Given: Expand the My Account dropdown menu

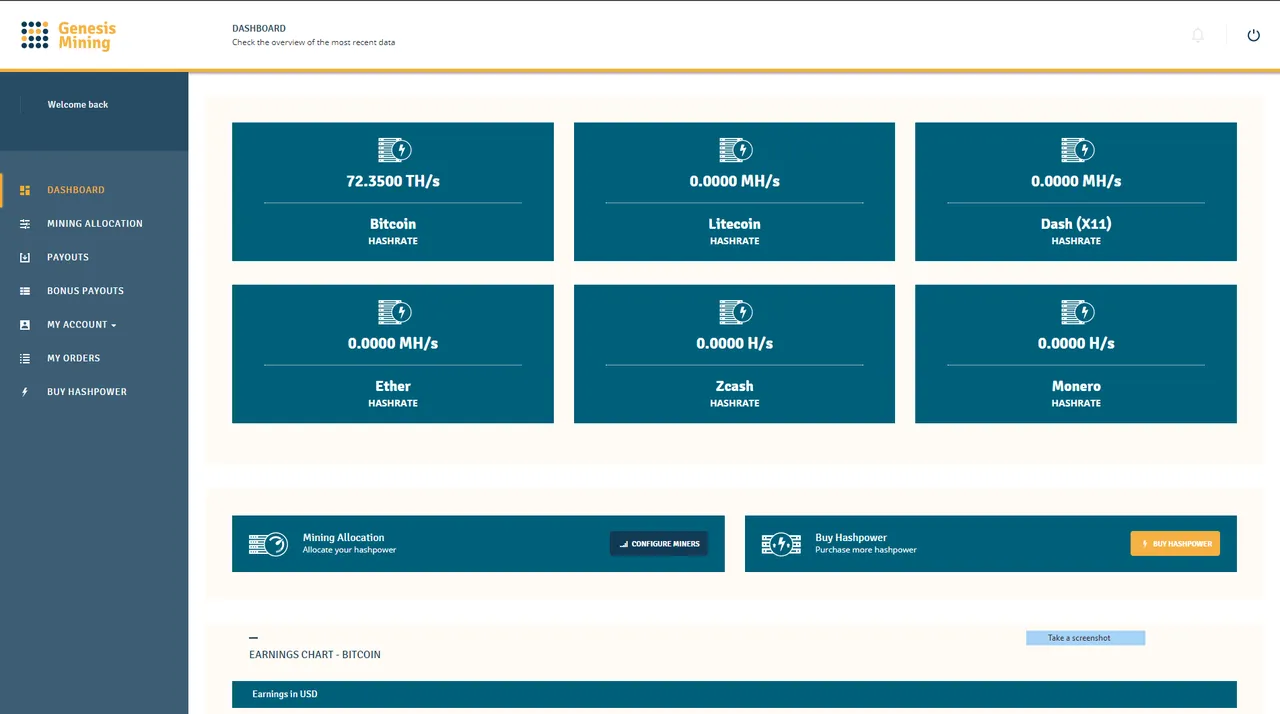Looking at the screenshot, I should pos(82,325).
